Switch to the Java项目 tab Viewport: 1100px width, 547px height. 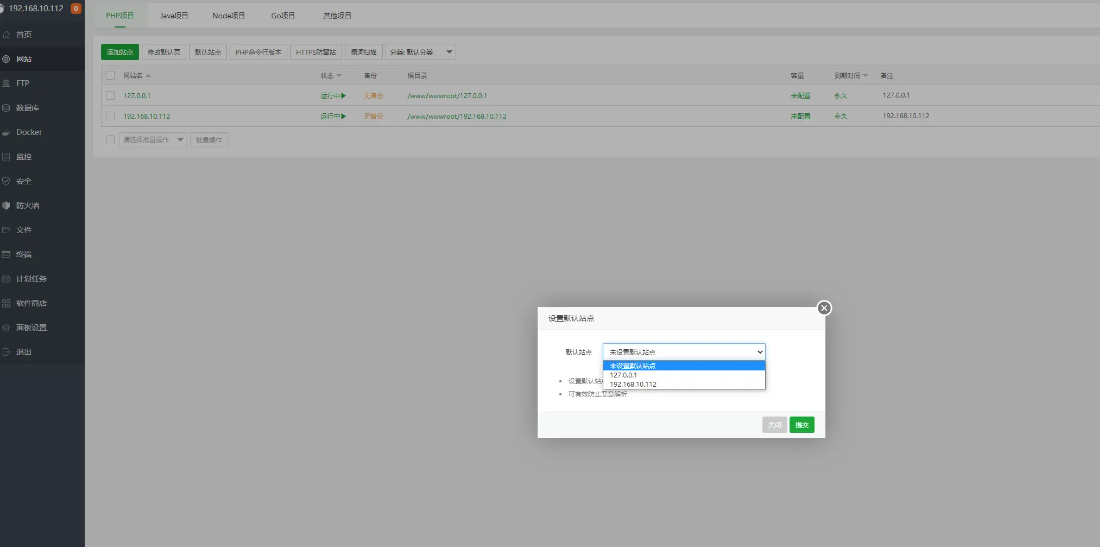pyautogui.click(x=174, y=16)
